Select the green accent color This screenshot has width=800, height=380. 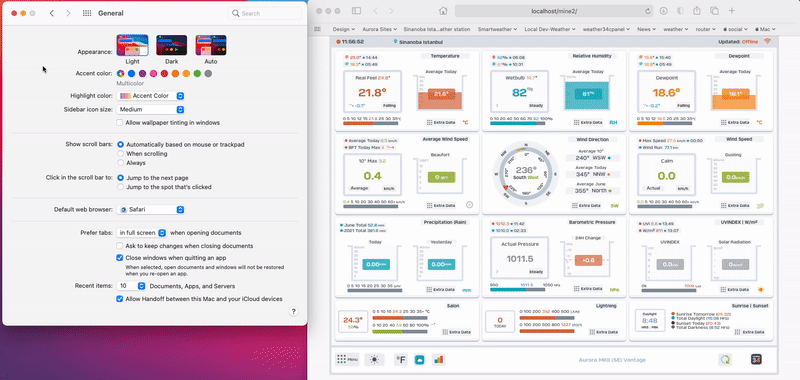click(x=197, y=73)
